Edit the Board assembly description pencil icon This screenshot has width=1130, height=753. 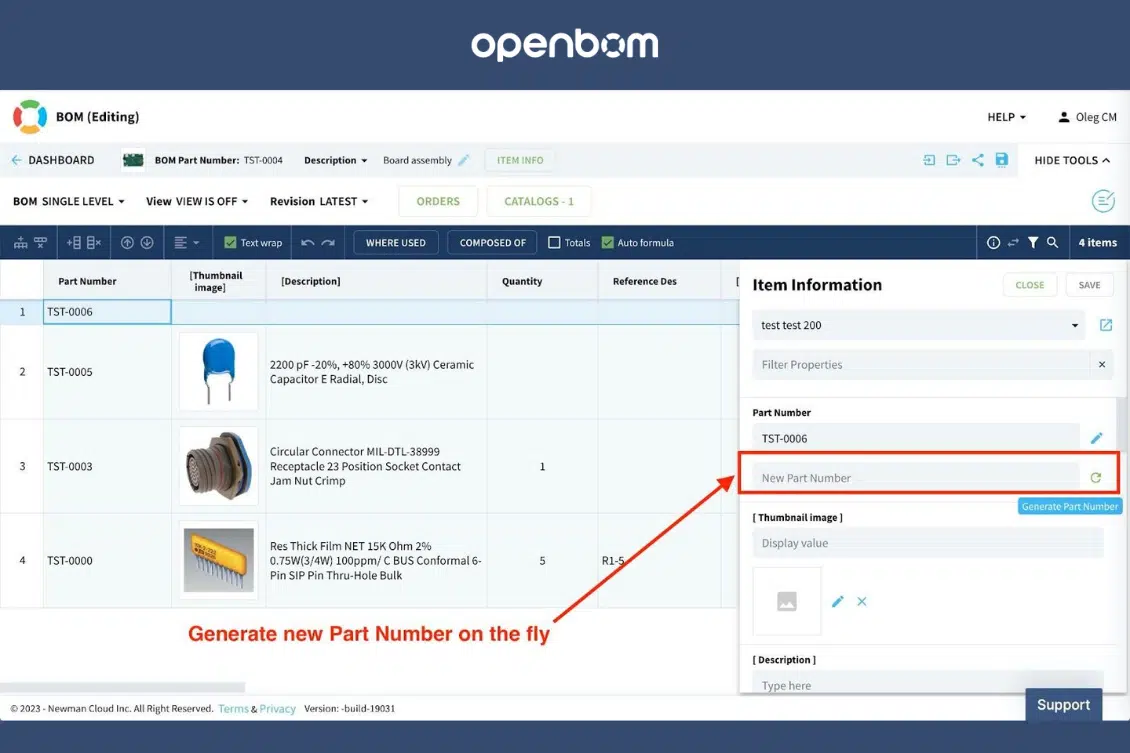(464, 160)
